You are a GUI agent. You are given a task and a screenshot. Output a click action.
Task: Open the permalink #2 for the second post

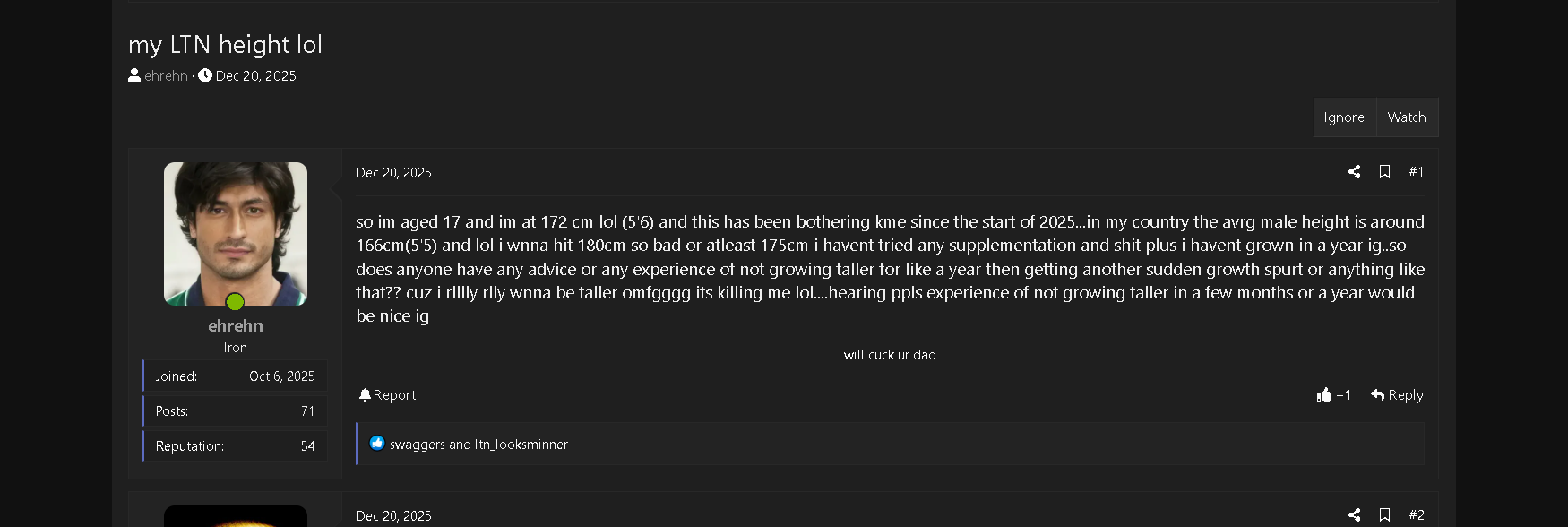point(1417,514)
